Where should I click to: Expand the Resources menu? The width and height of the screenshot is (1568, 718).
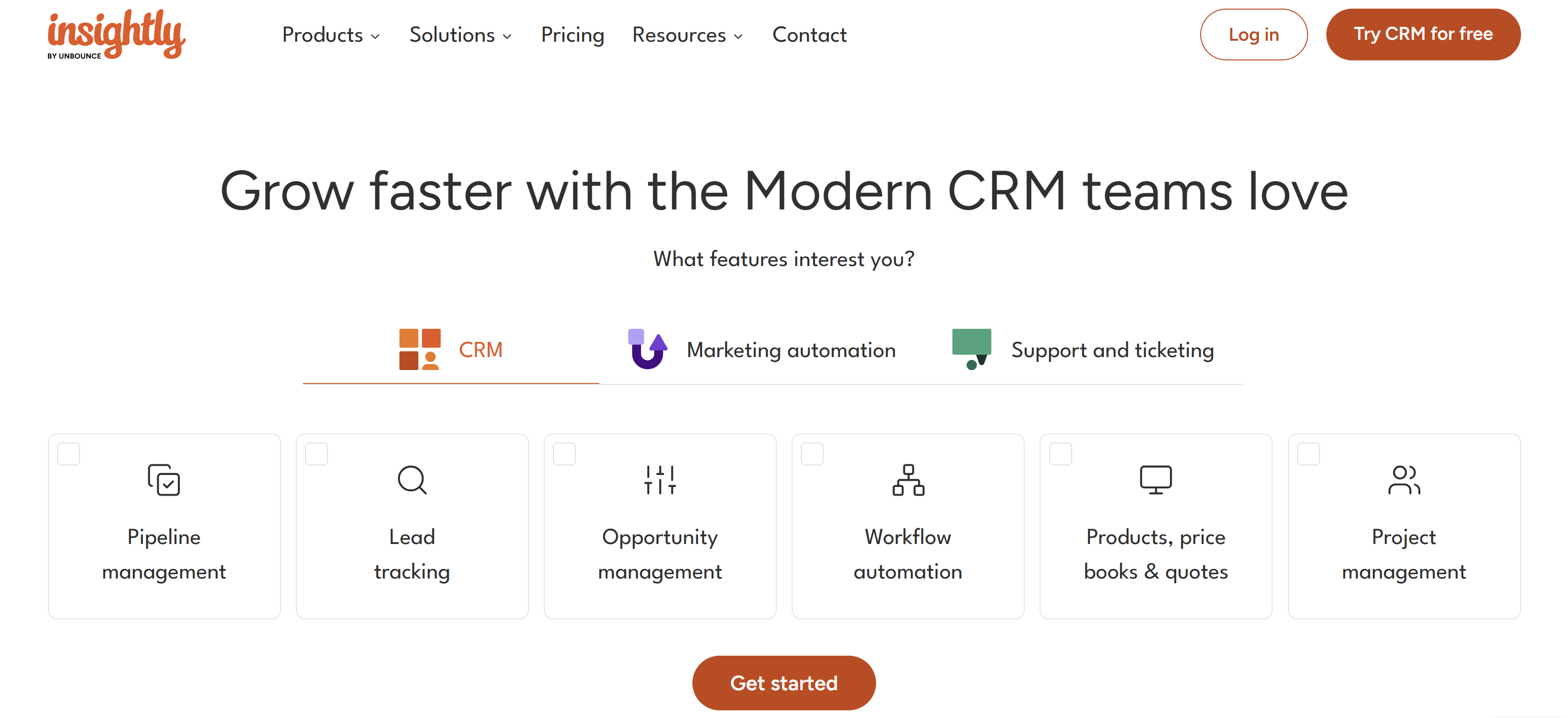pos(688,35)
